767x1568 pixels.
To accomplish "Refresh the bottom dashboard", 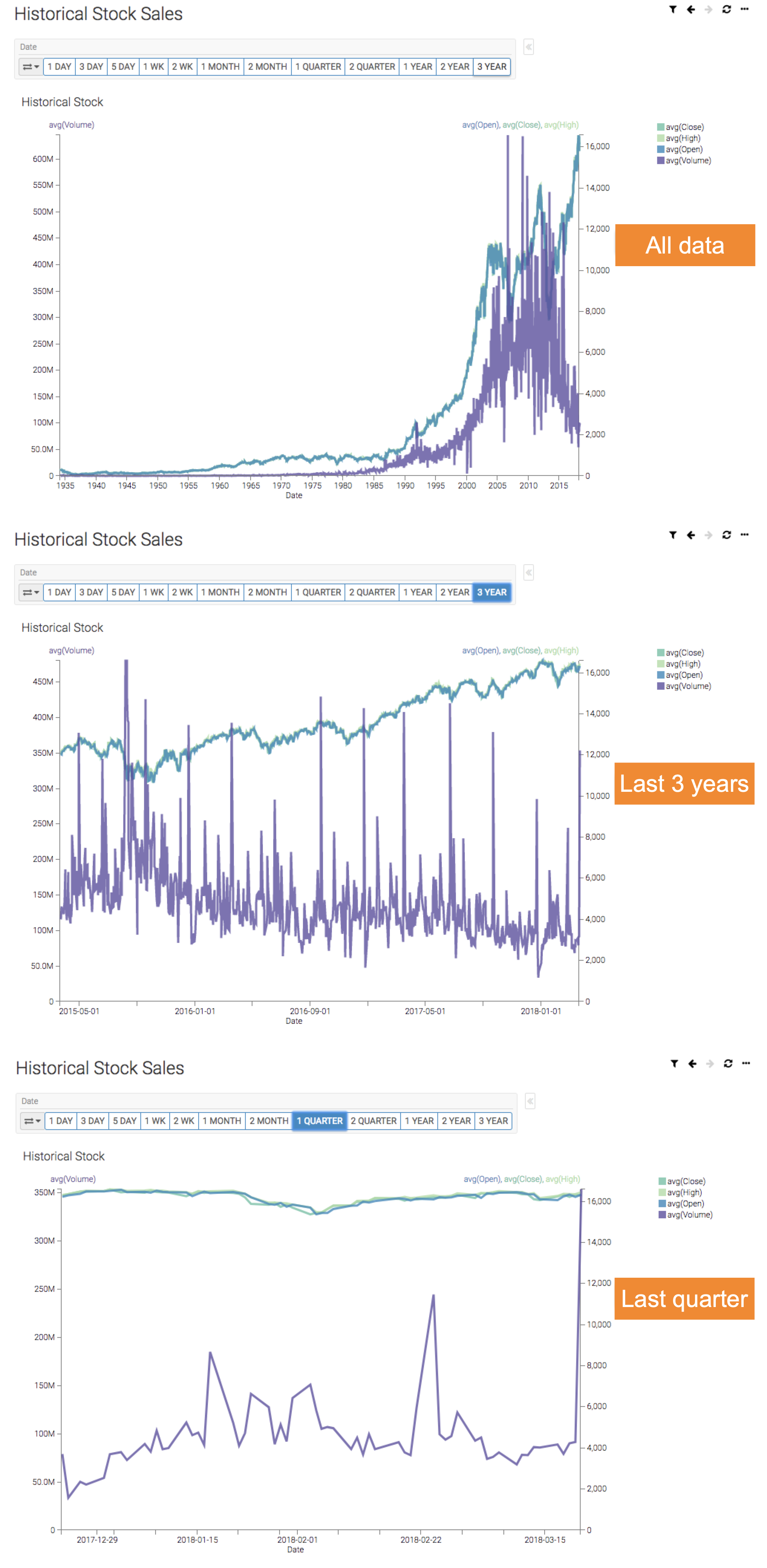I will click(728, 1064).
